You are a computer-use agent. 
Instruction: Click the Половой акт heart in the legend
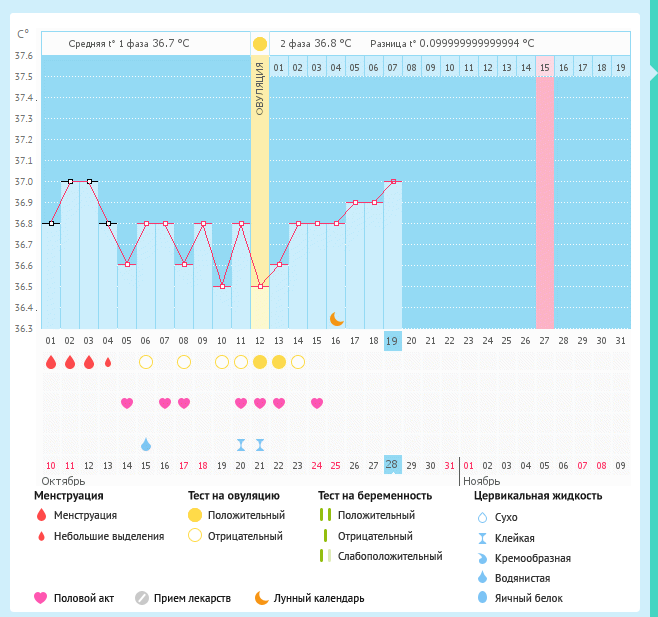[x=40, y=598]
